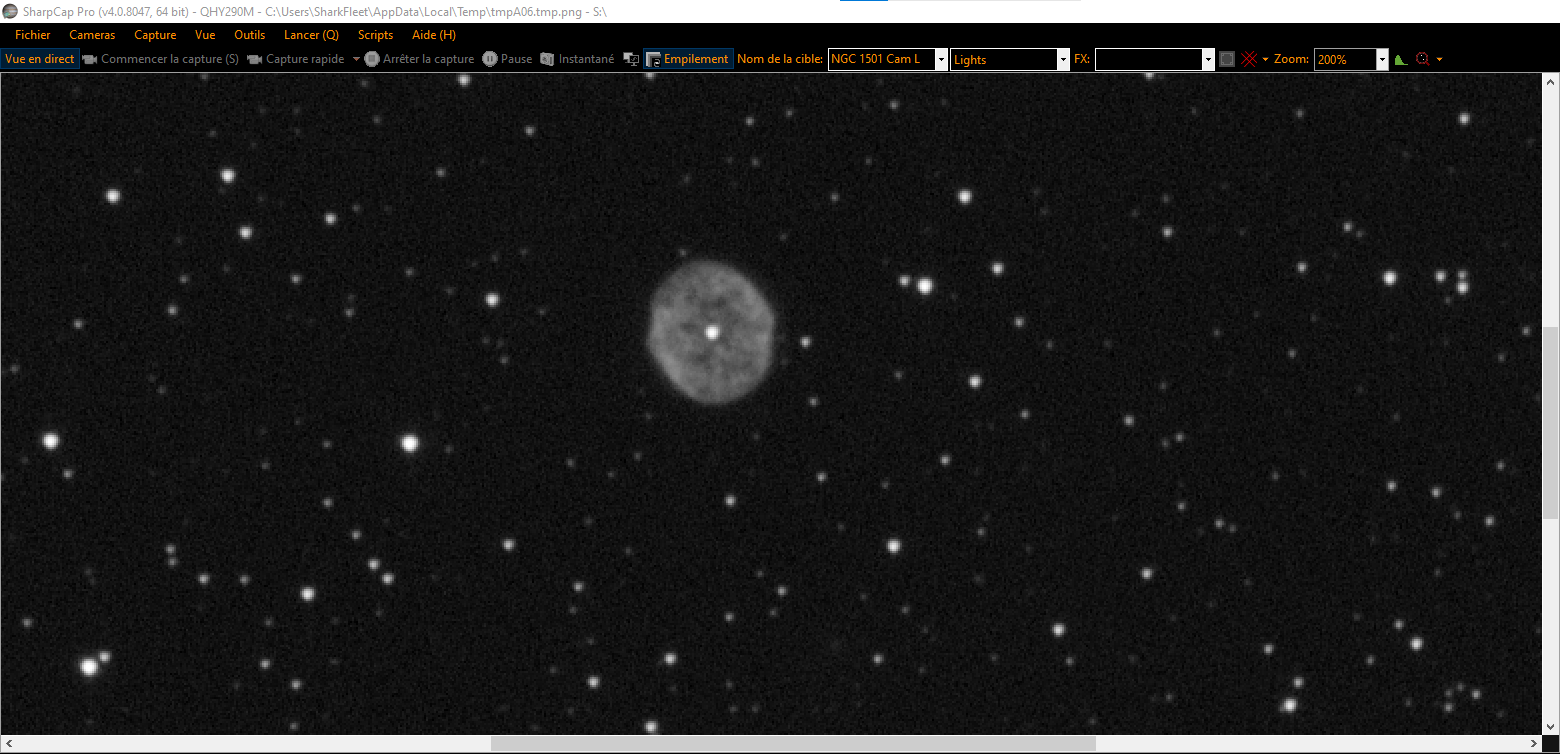Expand the Capture rapide options arrow
Image resolution: width=1560 pixels, height=754 pixels.
pos(356,59)
